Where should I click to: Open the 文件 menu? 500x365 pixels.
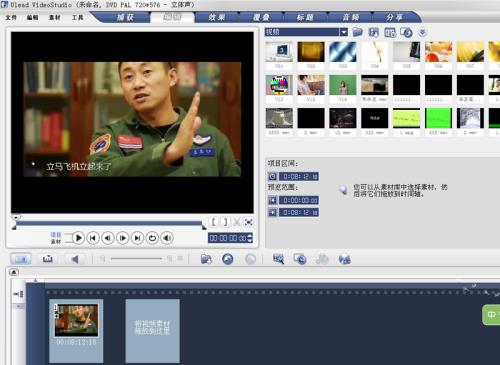pos(11,17)
